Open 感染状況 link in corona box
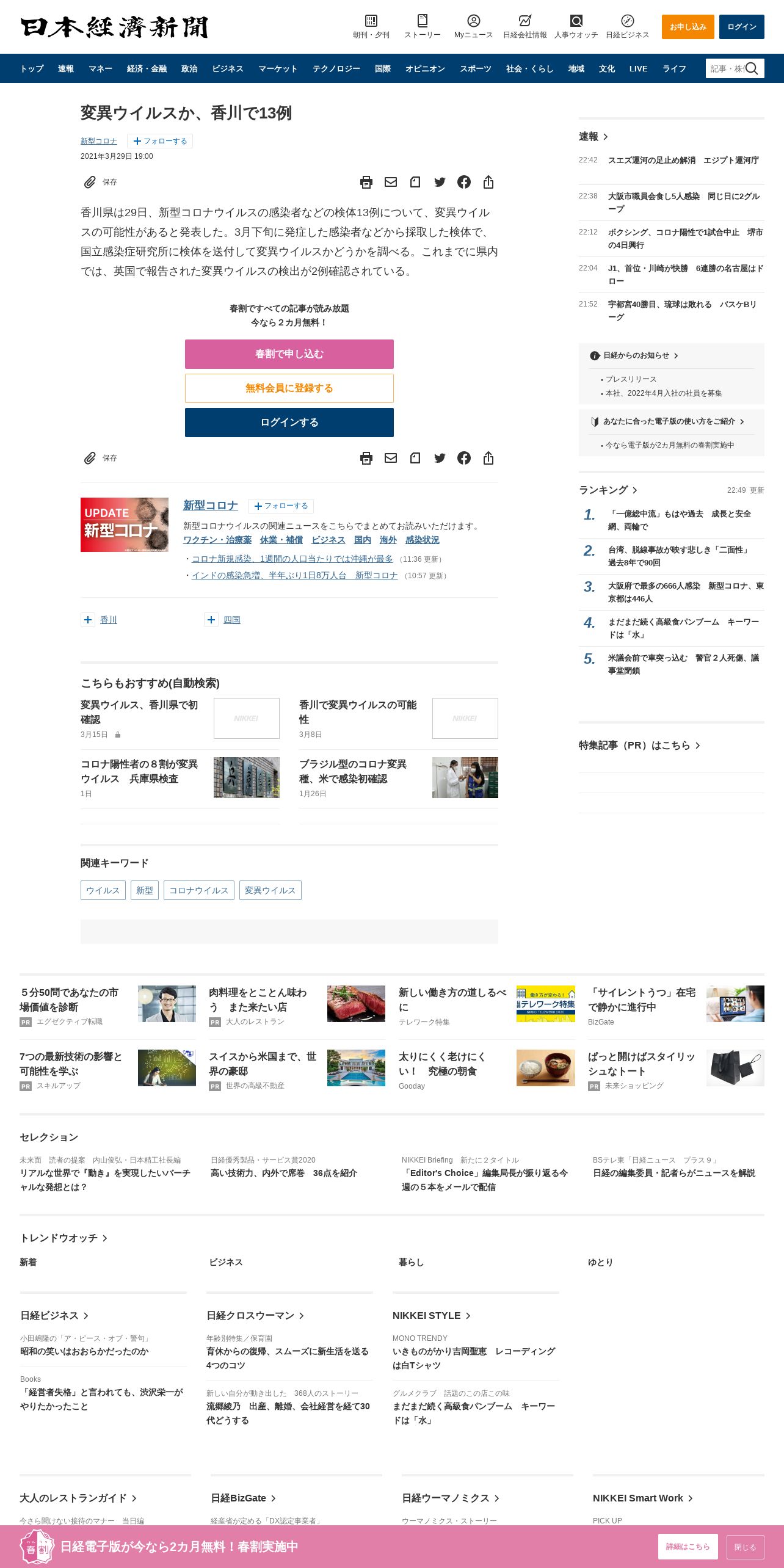Viewport: 784px width, 1568px height. pos(423,540)
